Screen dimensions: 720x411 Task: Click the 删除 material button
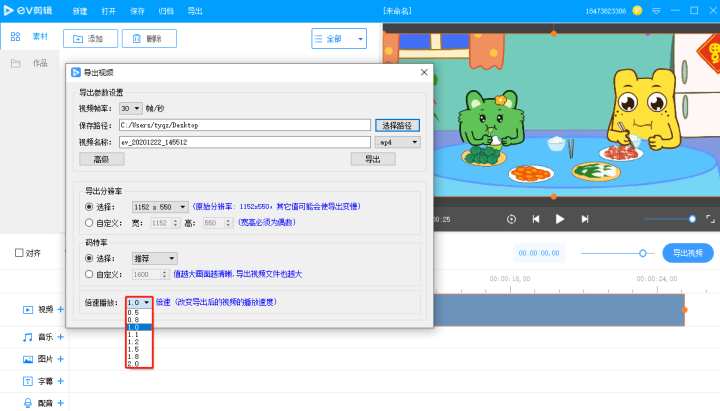click(149, 39)
